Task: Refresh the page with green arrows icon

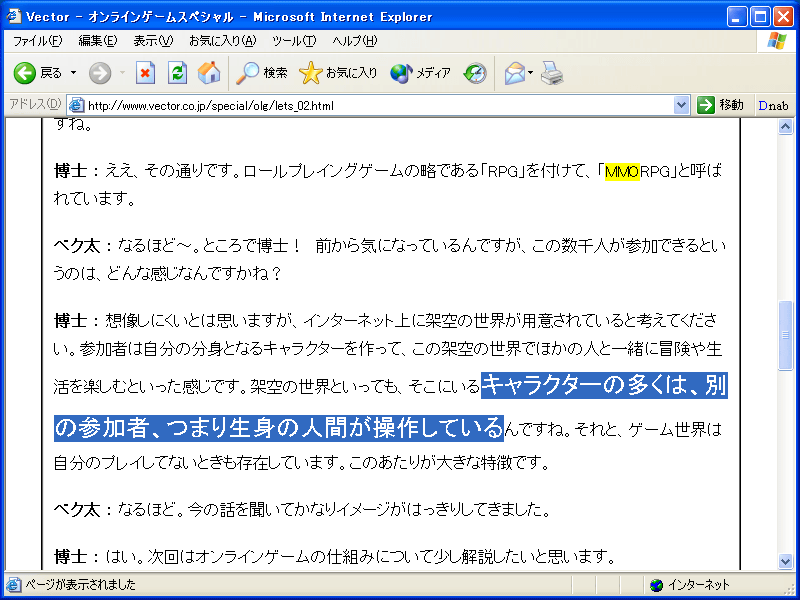Action: point(177,73)
